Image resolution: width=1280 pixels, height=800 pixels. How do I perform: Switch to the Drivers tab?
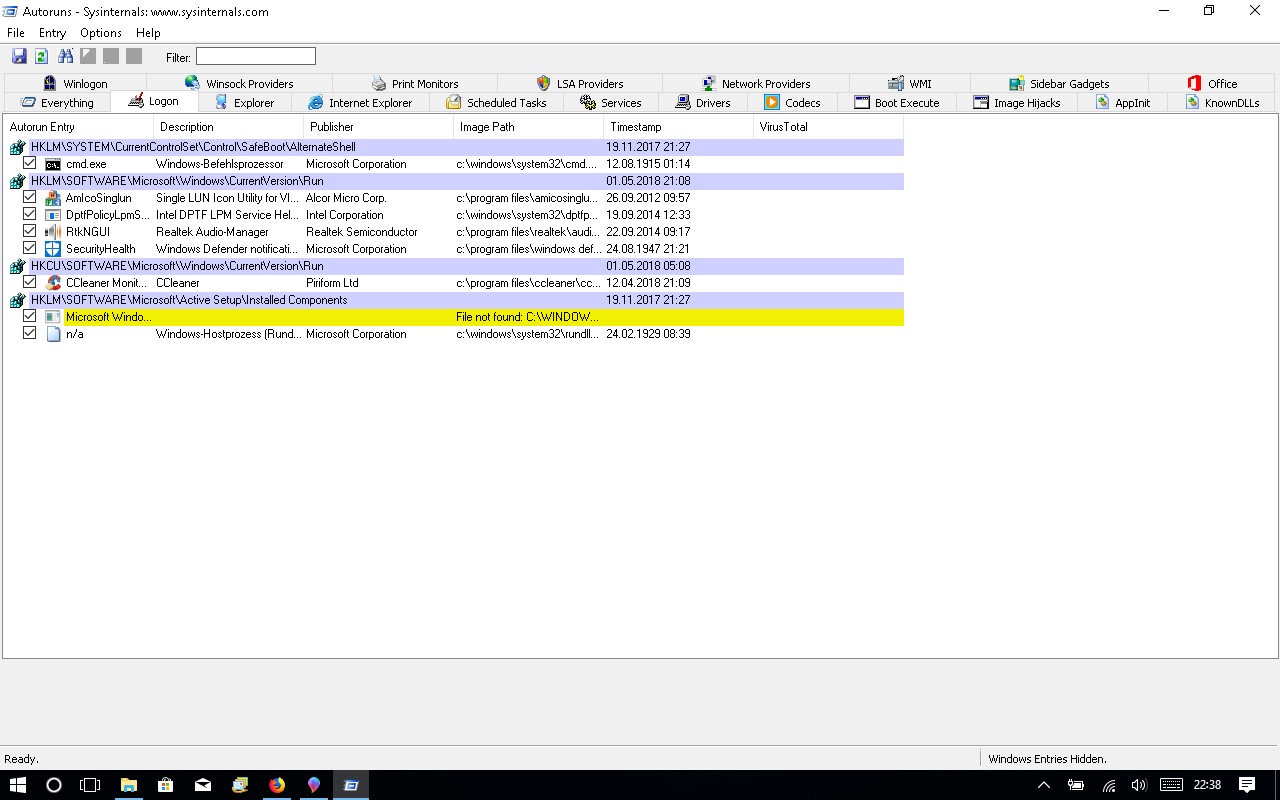(703, 103)
